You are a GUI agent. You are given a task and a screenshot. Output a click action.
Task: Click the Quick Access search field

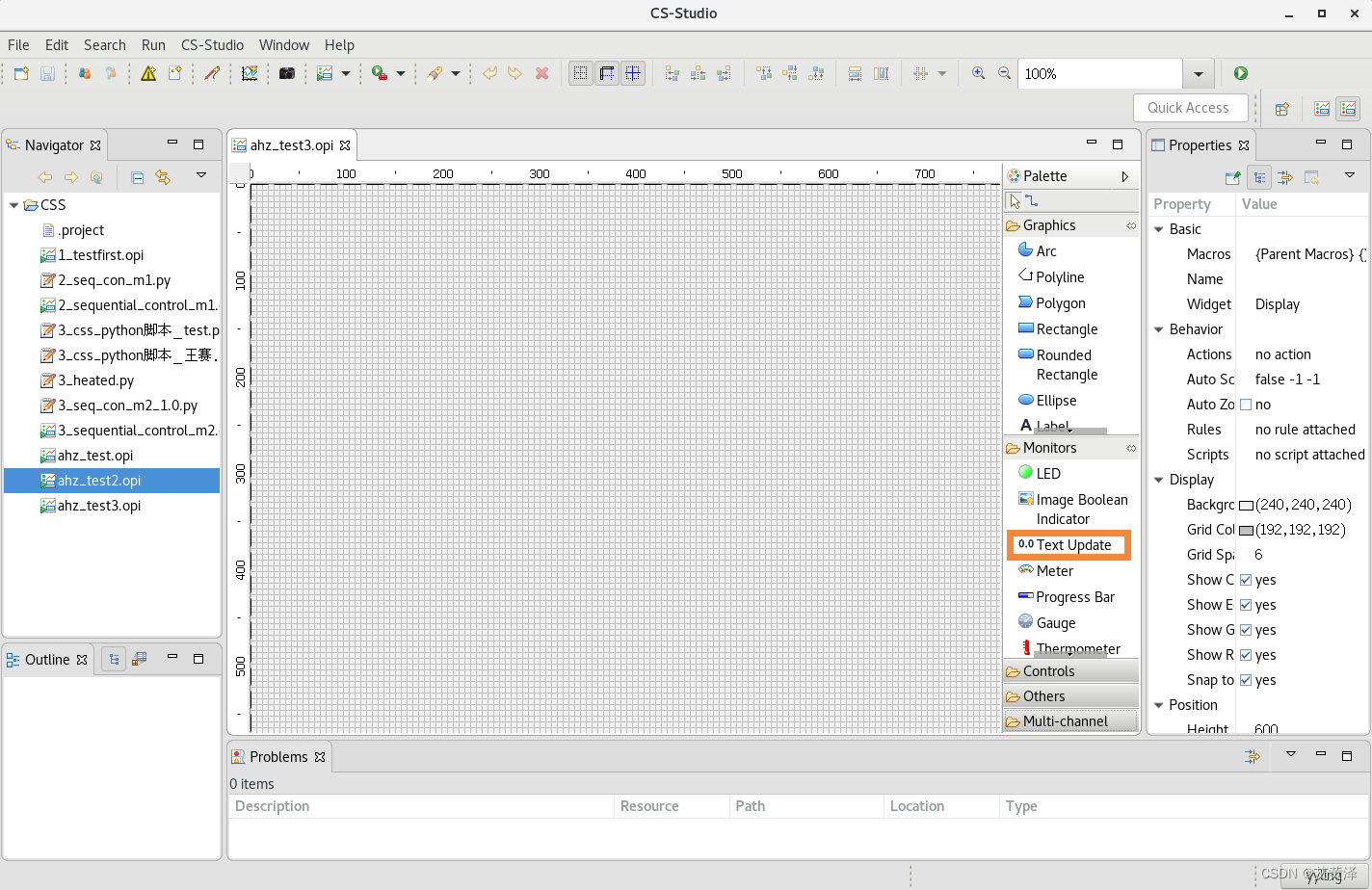[x=1191, y=108]
